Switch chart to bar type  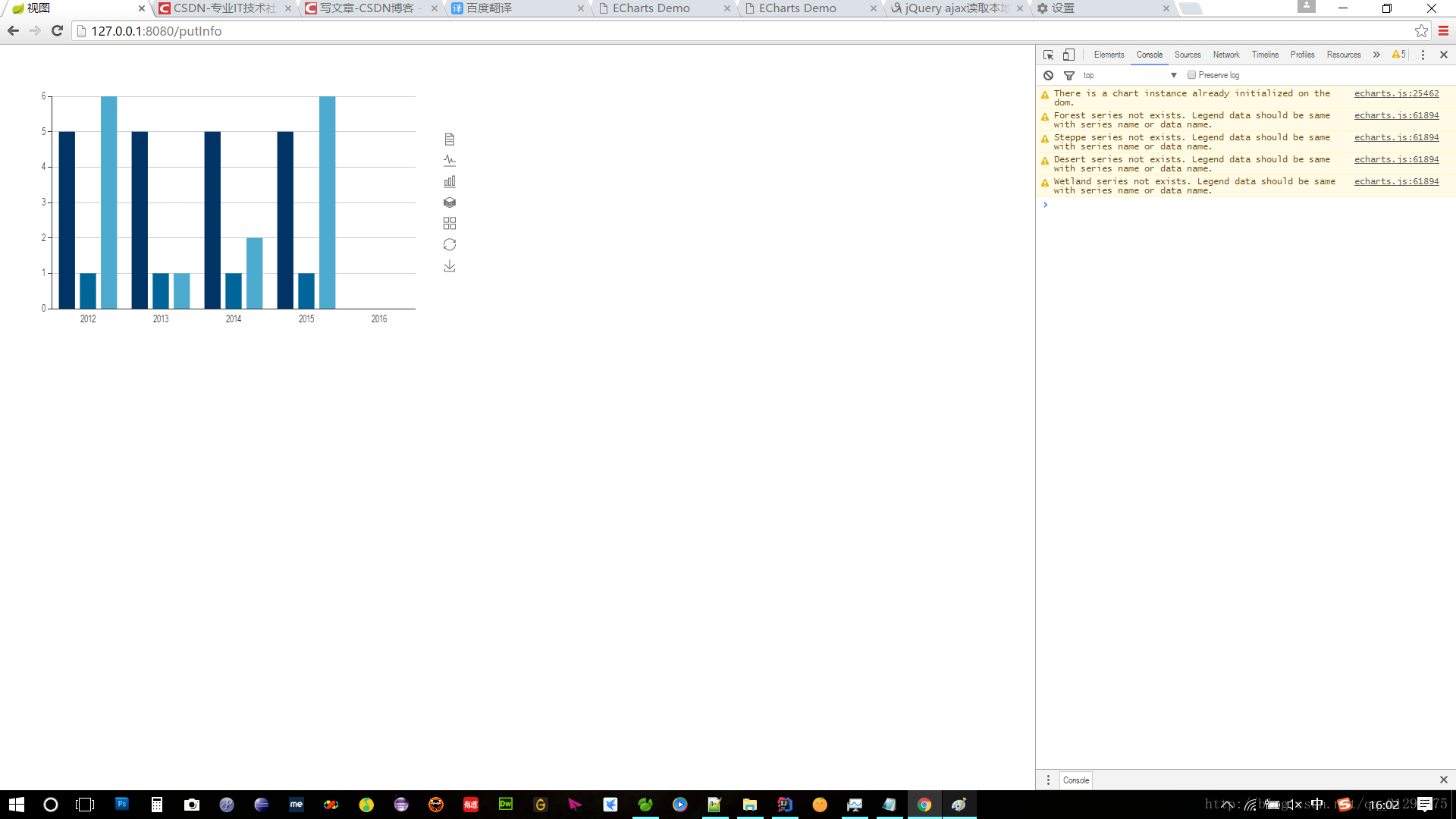tap(450, 181)
